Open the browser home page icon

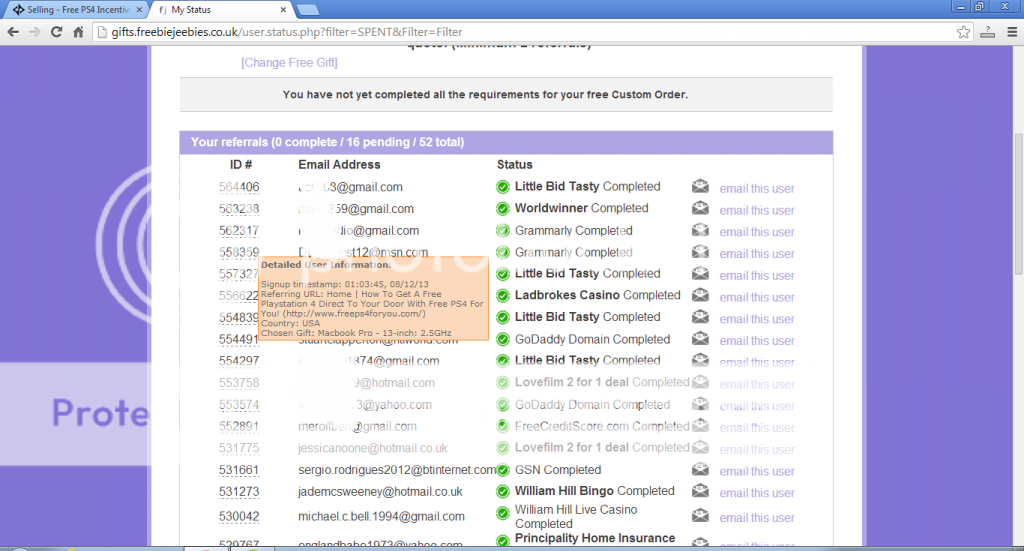click(78, 32)
